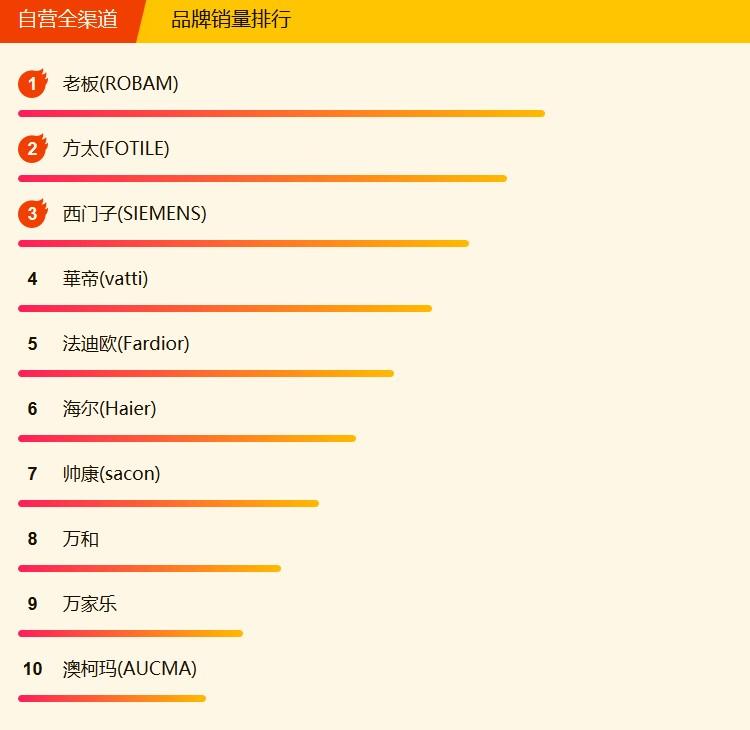This screenshot has width=750, height=730.
Task: Open the 西门子(SIEMENS) brand entry
Action: 134,214
